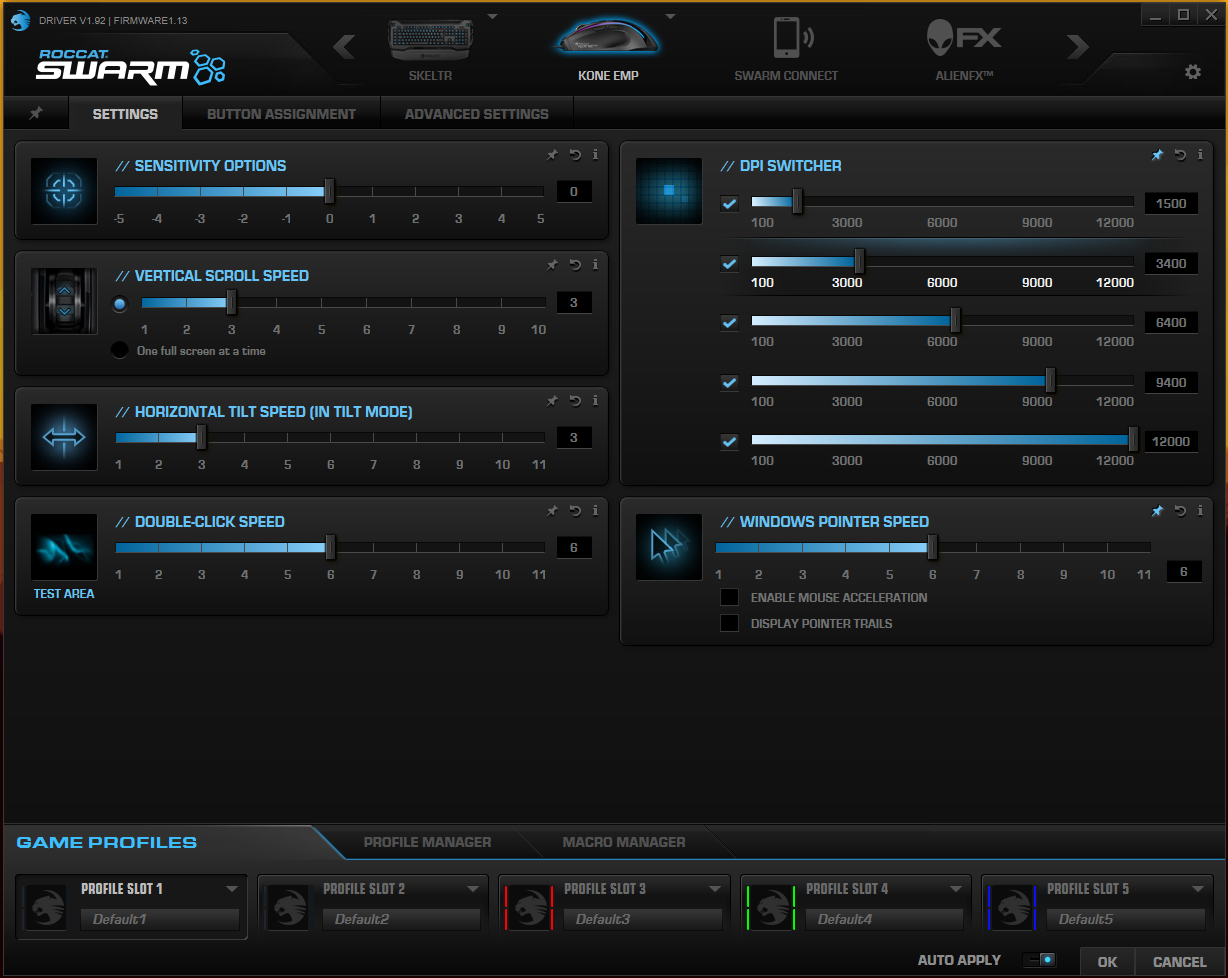1228x978 pixels.
Task: Show info for Double-Click Speed
Action: point(596,511)
